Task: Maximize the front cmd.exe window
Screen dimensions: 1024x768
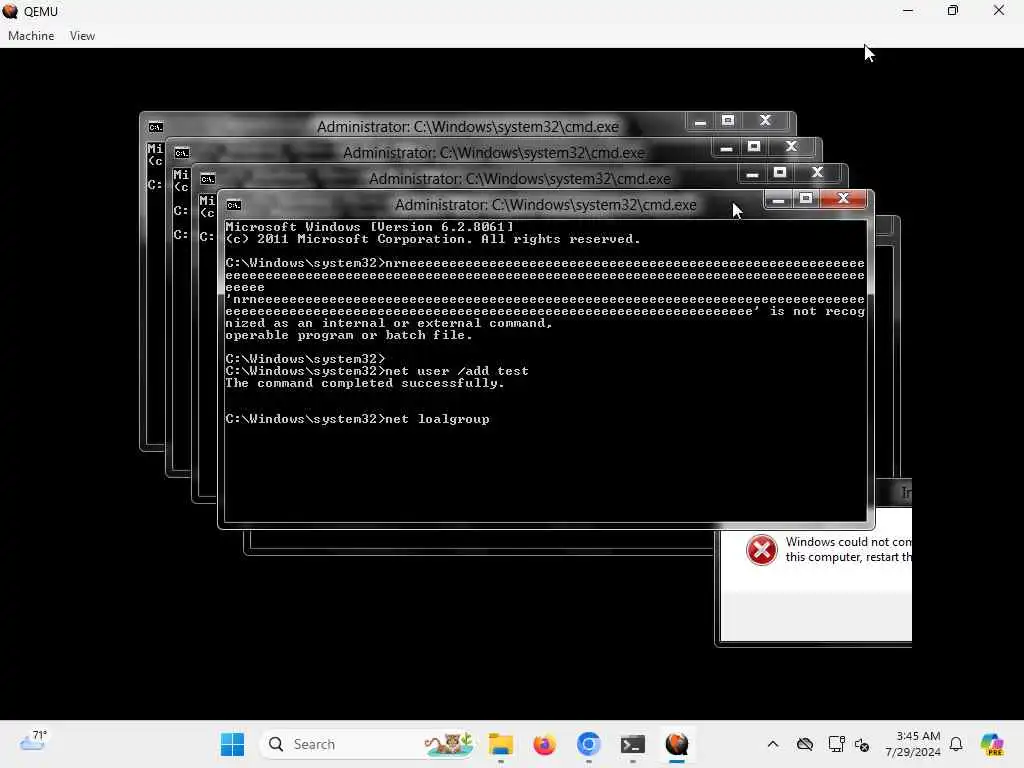Action: point(806,199)
